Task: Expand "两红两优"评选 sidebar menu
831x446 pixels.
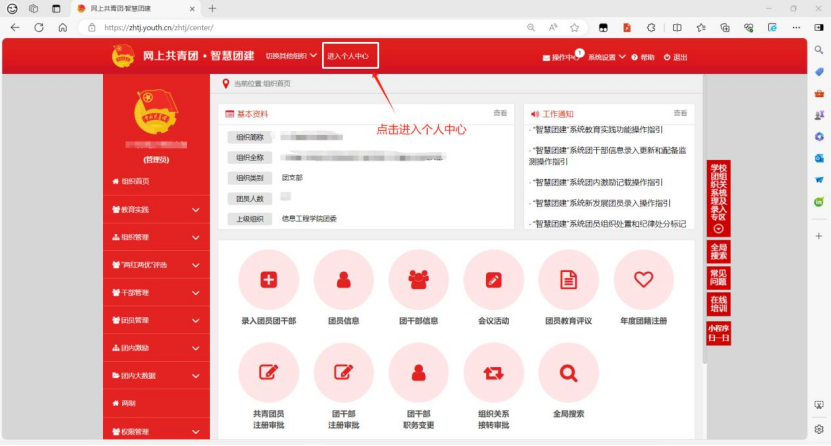Action: click(x=156, y=265)
